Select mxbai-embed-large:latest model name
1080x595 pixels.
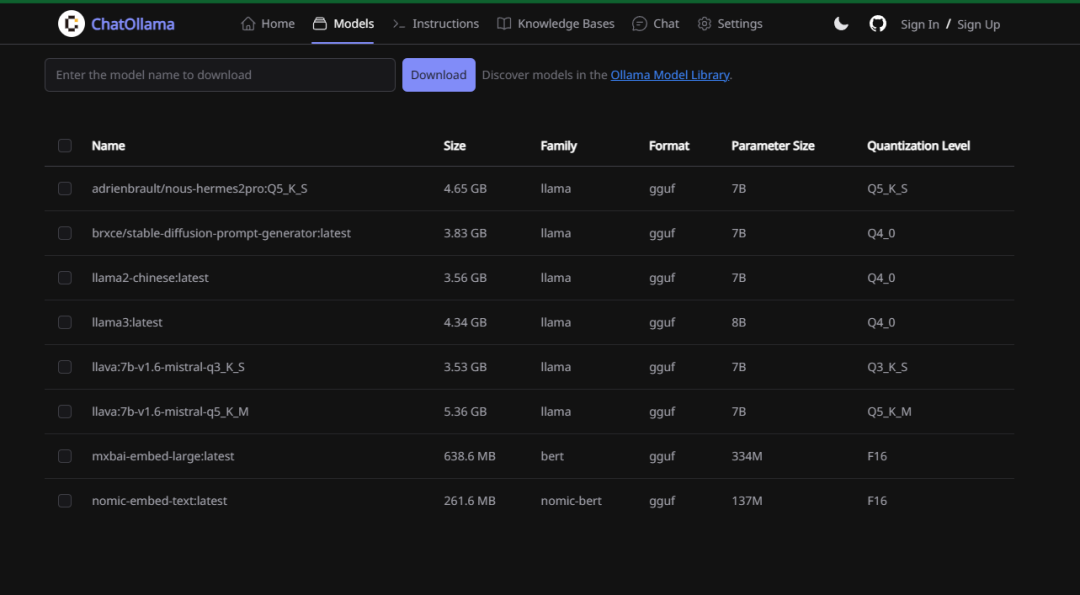pyautogui.click(x=163, y=456)
